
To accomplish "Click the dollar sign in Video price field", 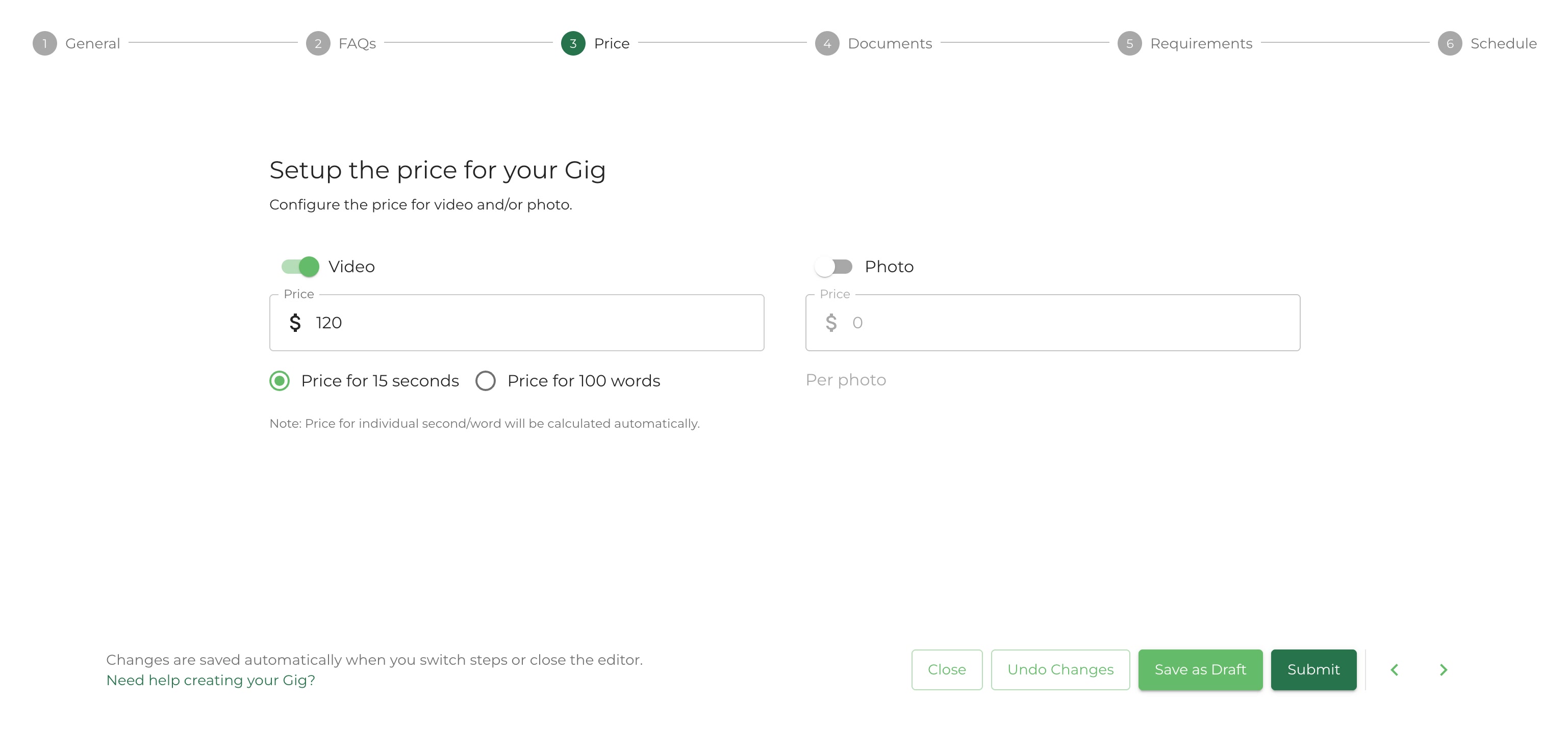I will [x=295, y=323].
